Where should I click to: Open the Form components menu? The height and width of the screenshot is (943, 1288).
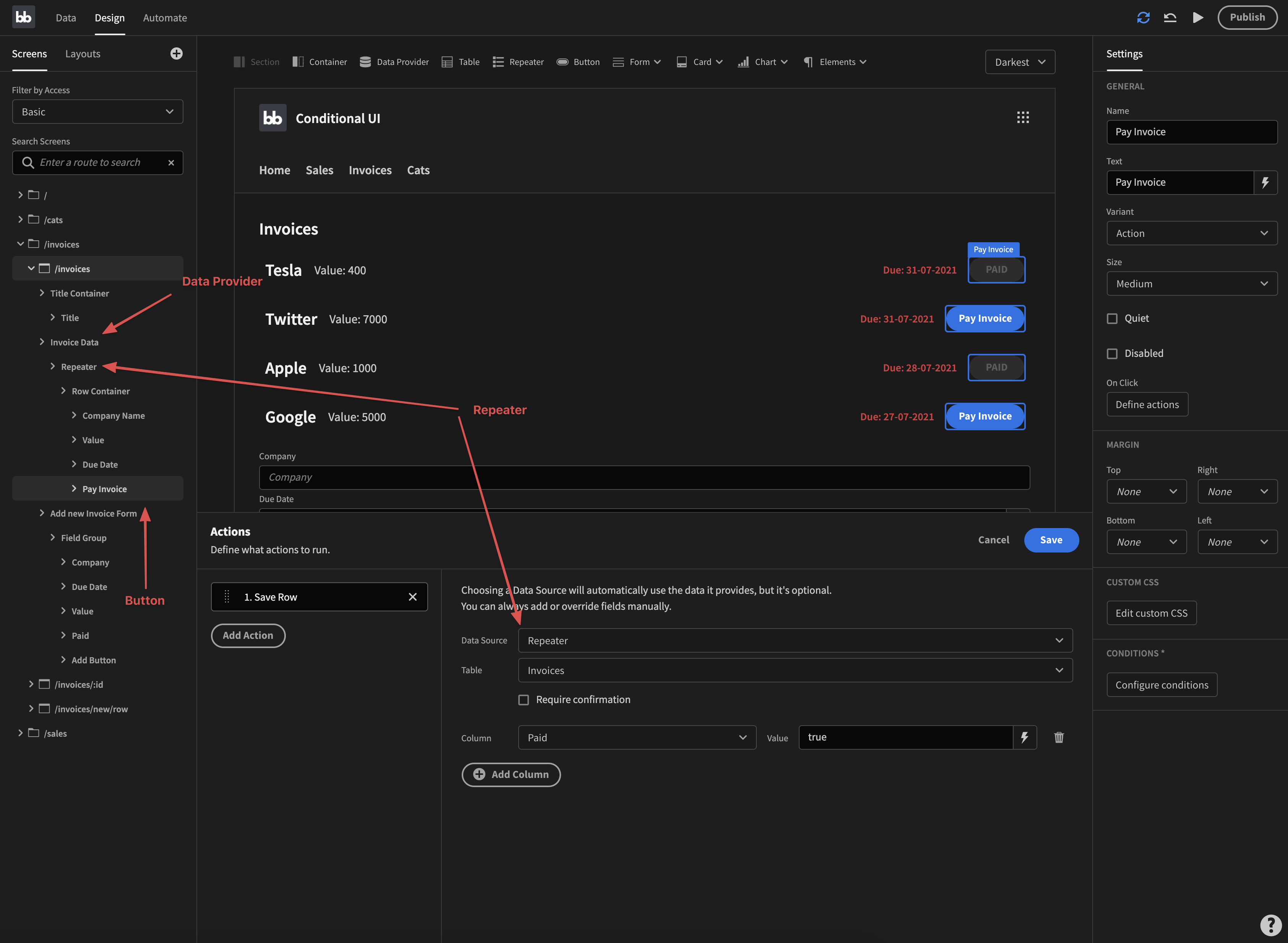coord(637,62)
